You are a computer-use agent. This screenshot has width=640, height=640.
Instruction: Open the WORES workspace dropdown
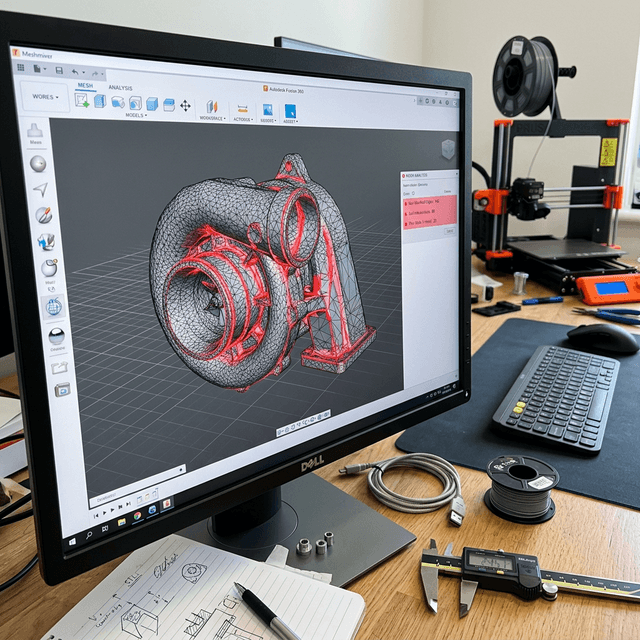[45, 97]
